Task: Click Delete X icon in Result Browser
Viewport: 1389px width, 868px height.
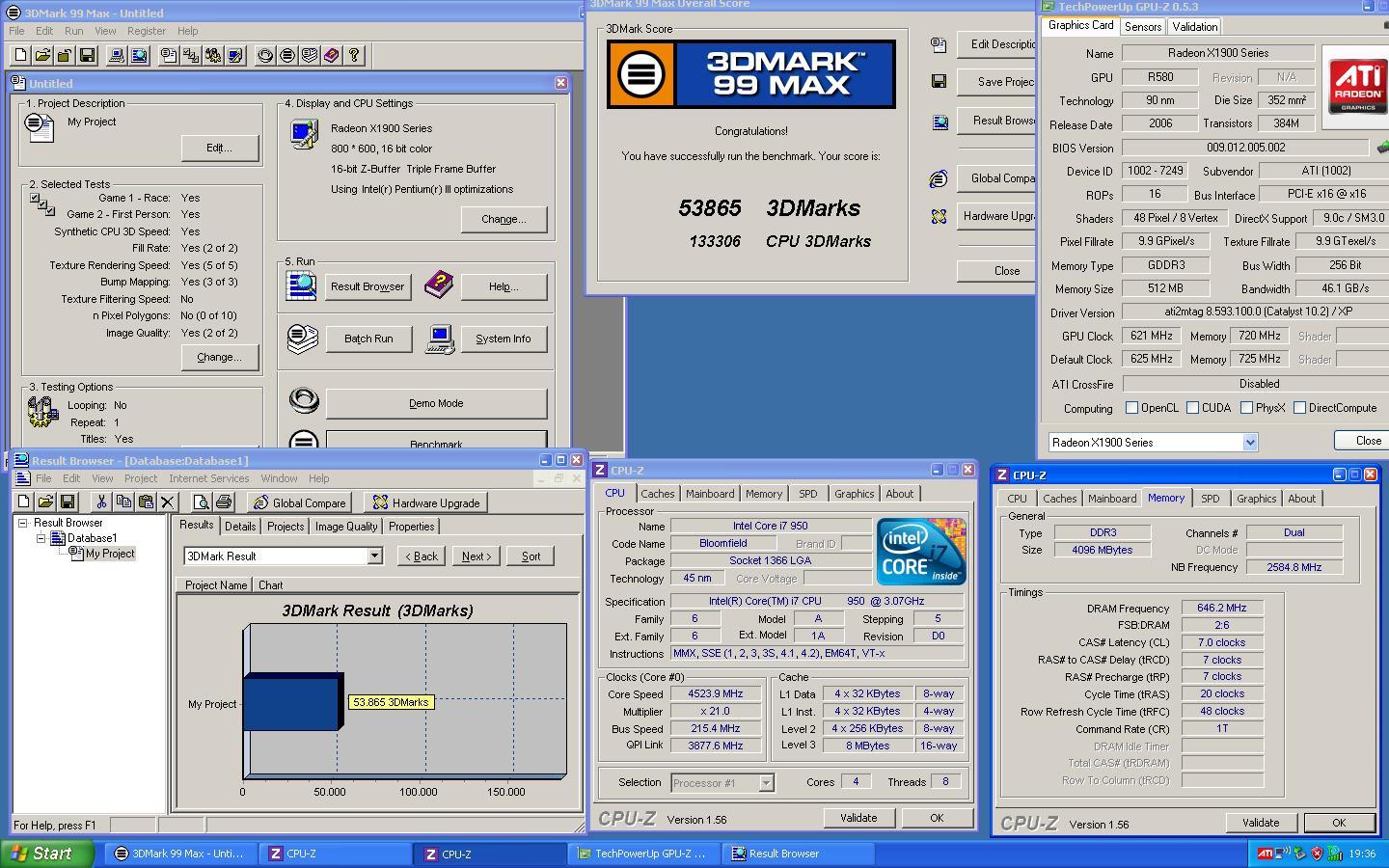Action: pos(168,502)
